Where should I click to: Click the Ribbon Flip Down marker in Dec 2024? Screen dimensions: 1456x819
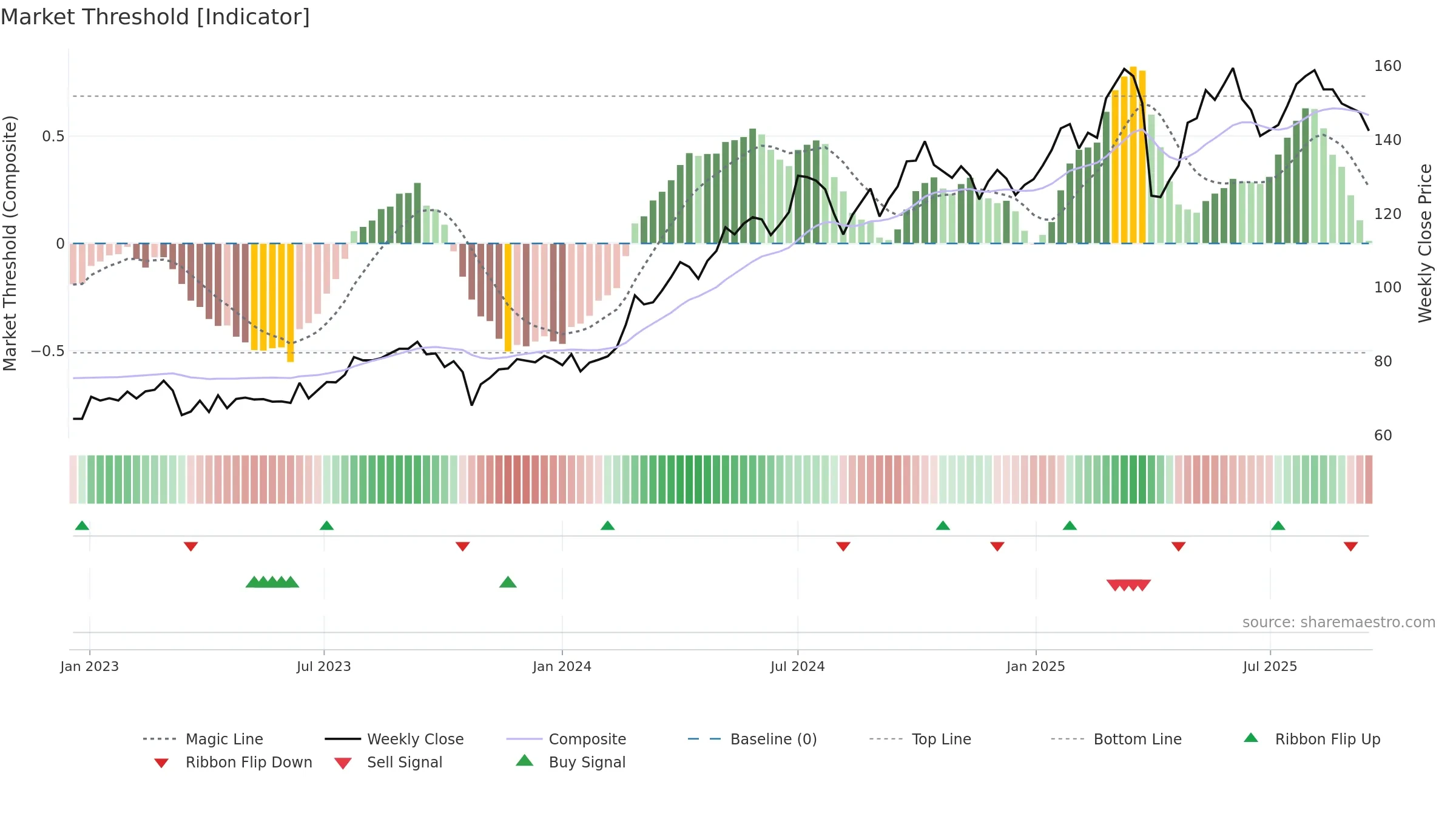tap(997, 547)
